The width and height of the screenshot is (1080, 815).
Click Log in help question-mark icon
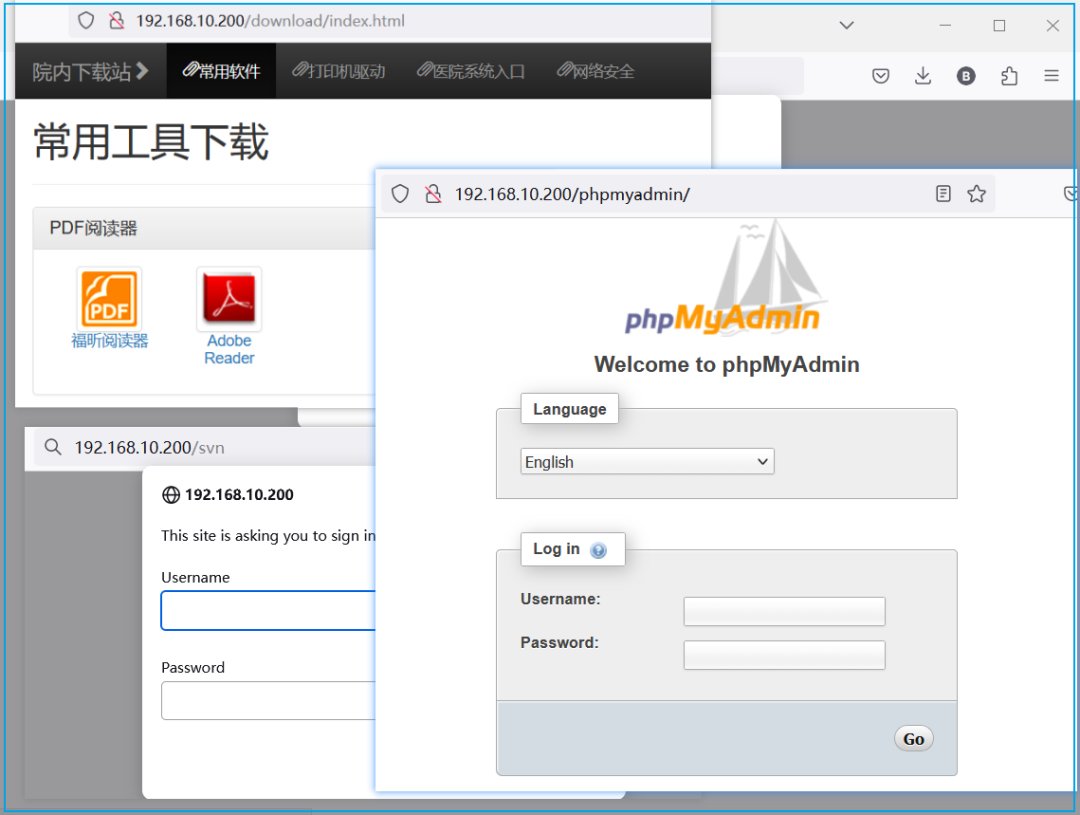[599, 550]
